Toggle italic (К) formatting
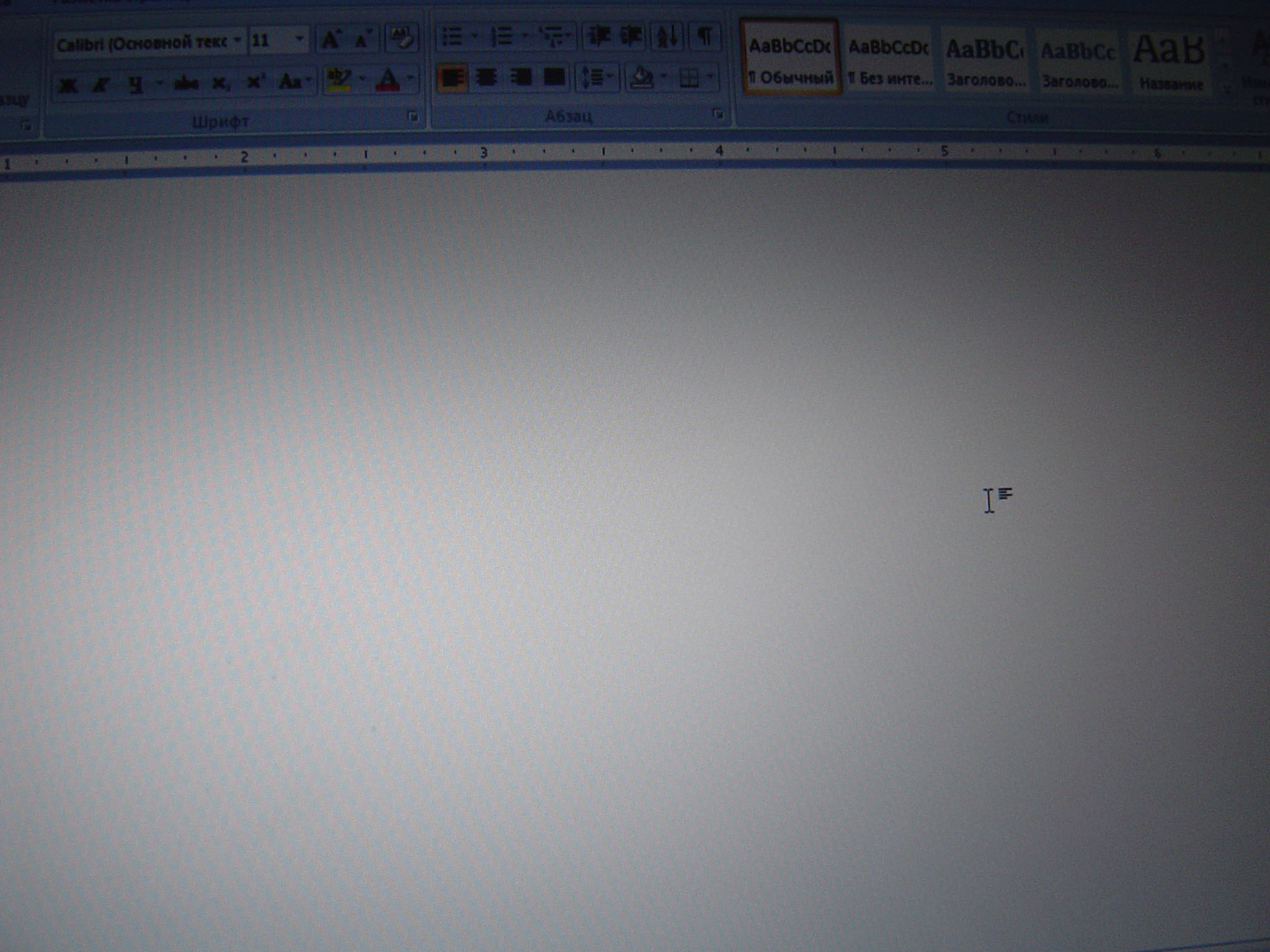This screenshot has height=952, width=1270. pyautogui.click(x=100, y=84)
